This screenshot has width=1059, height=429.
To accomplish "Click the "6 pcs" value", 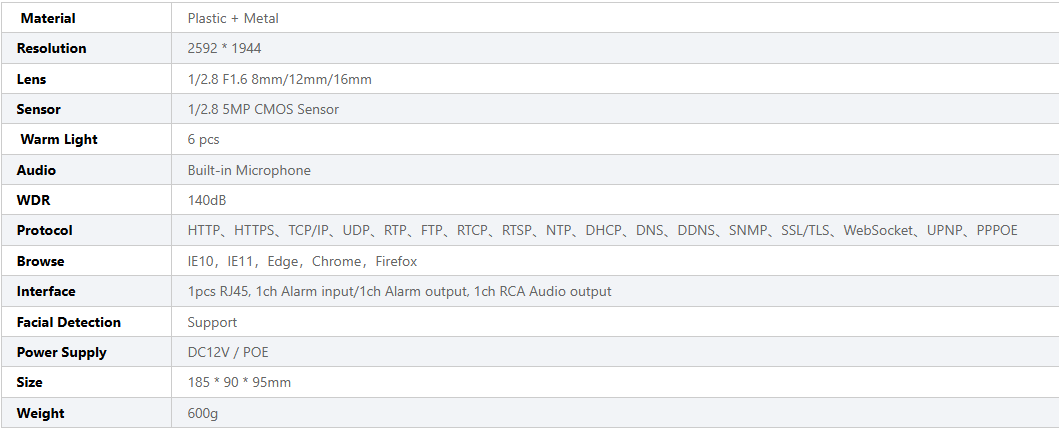I will pyautogui.click(x=203, y=139).
